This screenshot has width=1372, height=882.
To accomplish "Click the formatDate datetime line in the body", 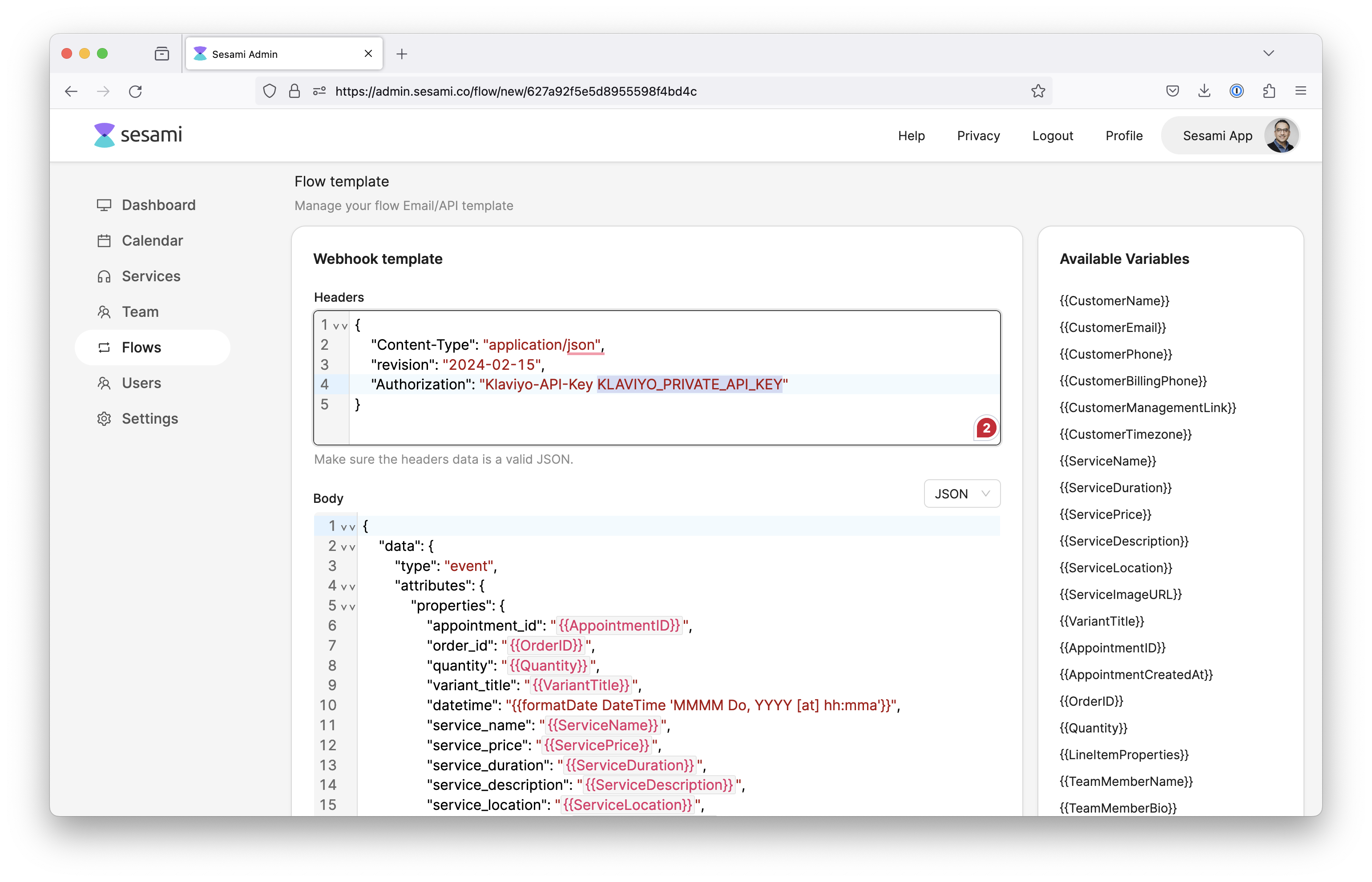I will (x=663, y=705).
